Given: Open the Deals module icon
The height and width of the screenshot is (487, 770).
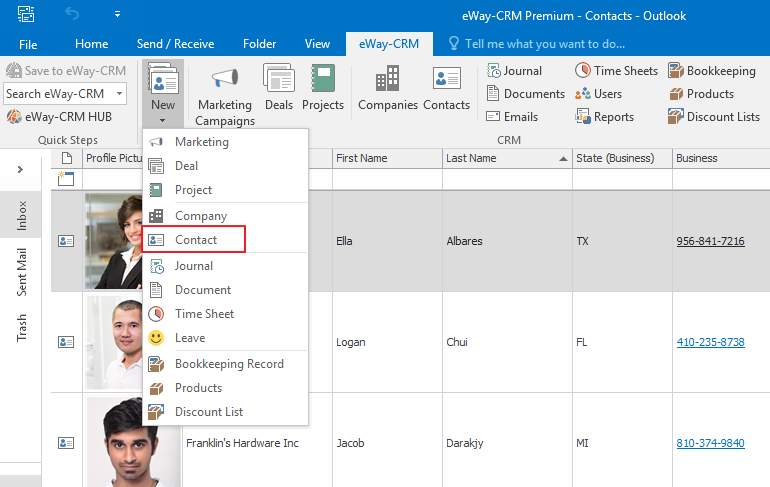Looking at the screenshot, I should point(279,87).
